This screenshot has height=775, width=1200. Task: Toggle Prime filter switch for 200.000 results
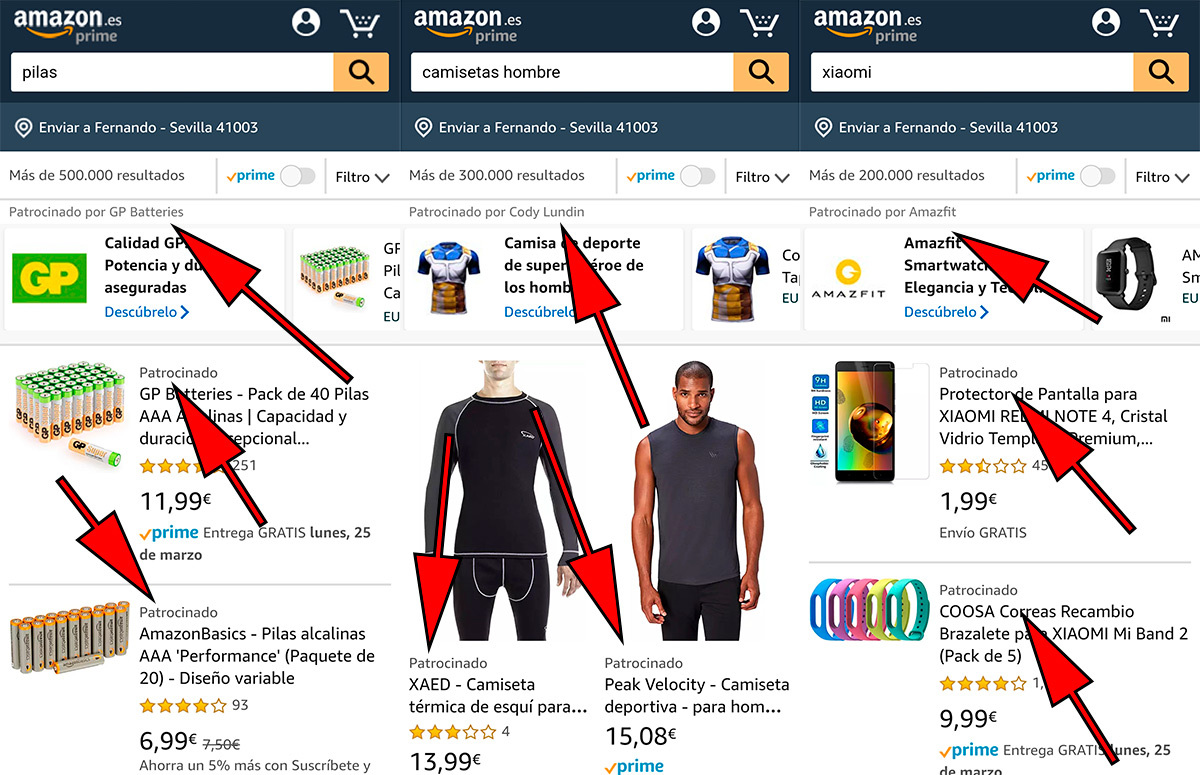[x=1097, y=176]
